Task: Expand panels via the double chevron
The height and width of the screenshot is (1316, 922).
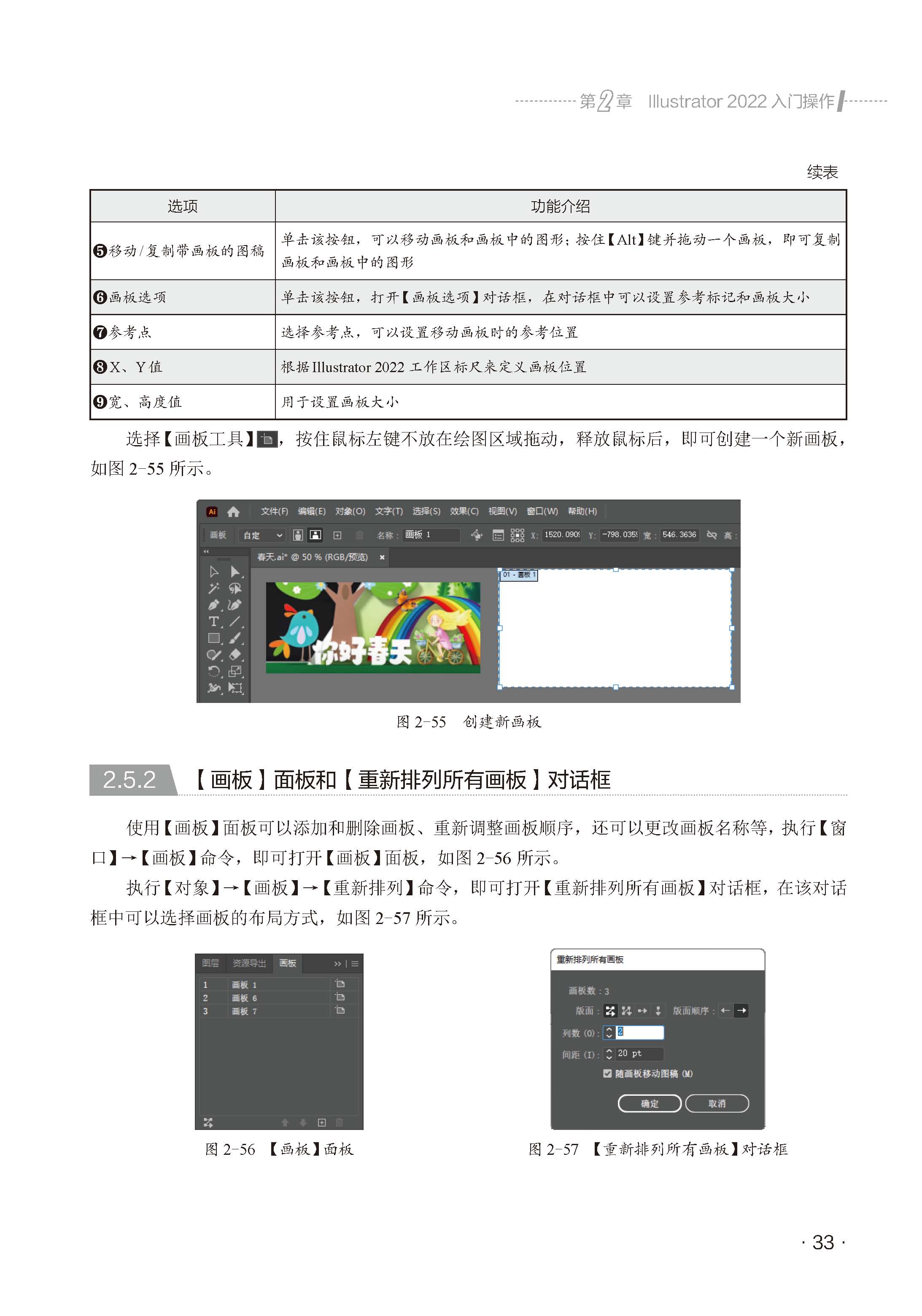Action: click(x=337, y=964)
